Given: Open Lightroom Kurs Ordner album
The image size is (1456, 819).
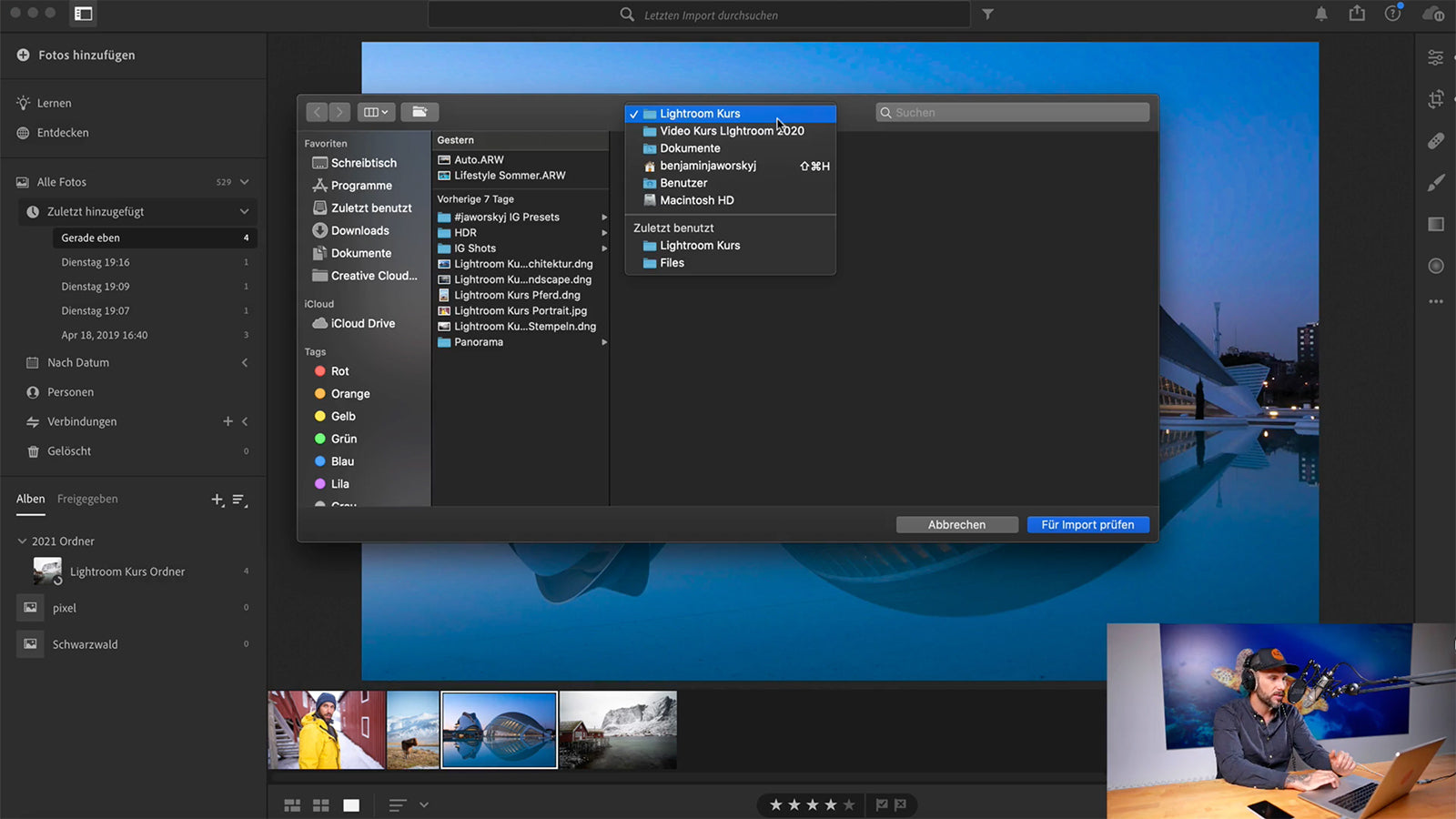Looking at the screenshot, I should click(127, 571).
